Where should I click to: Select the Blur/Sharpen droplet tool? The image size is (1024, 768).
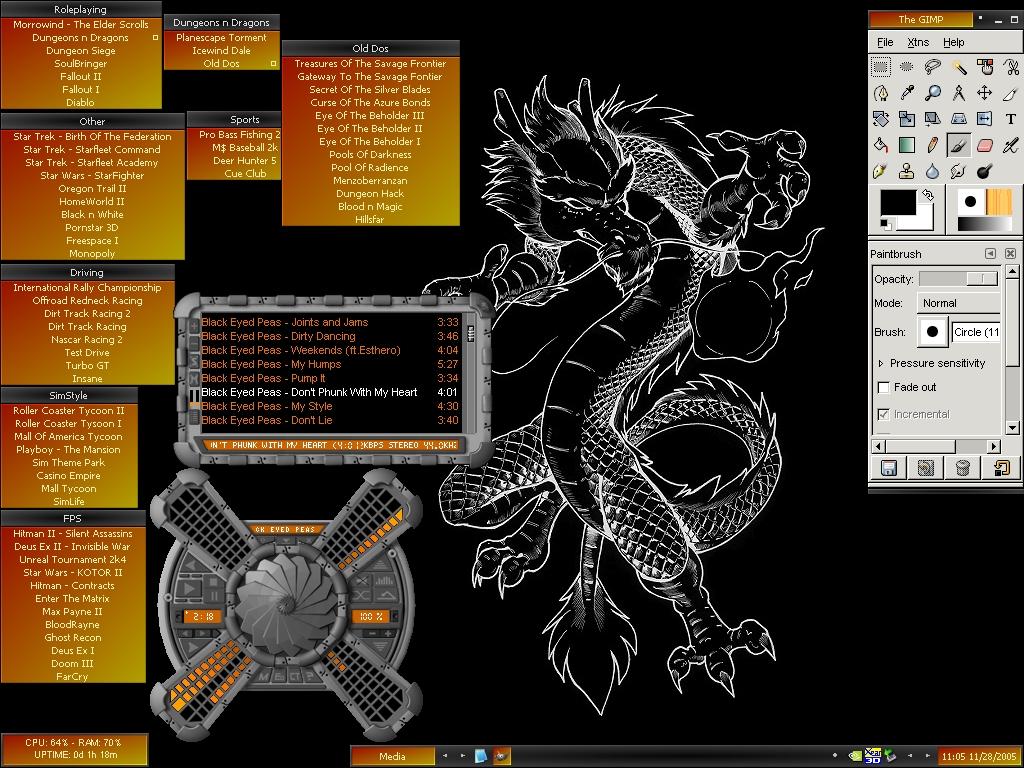click(x=933, y=171)
